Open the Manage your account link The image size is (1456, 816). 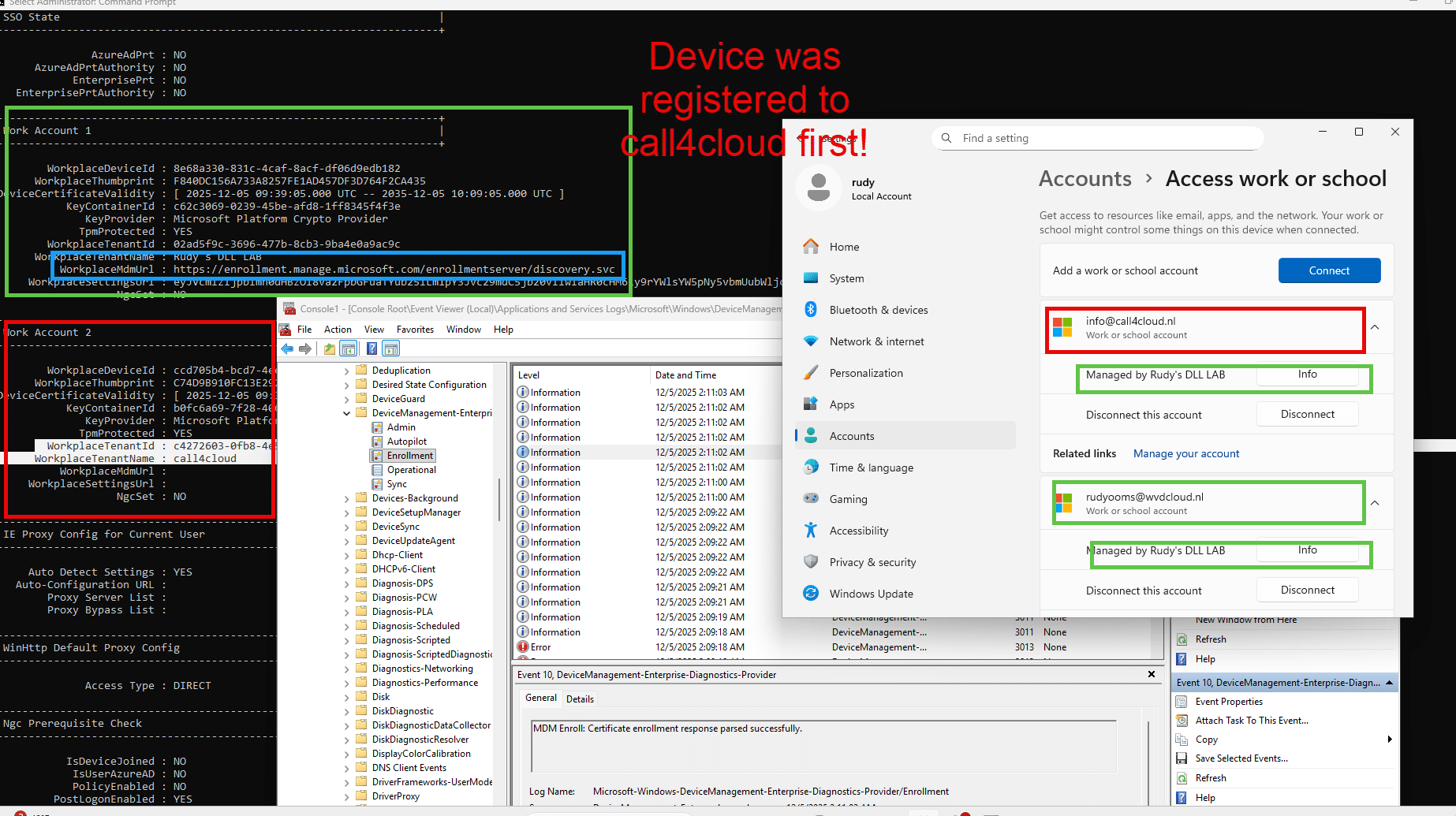tap(1186, 453)
